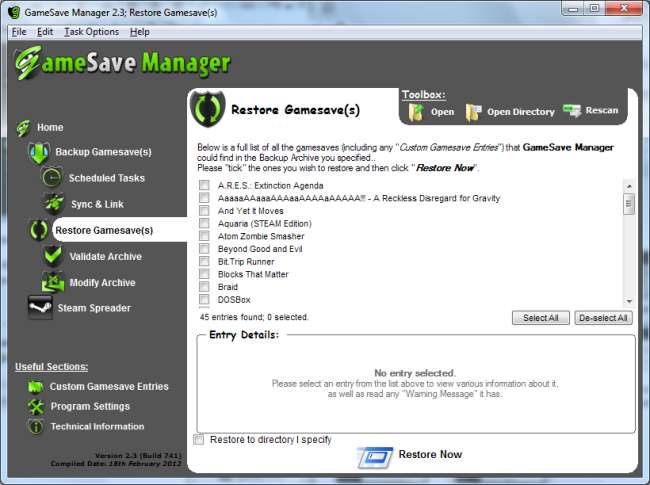Tick the Beyond Good and Evil checkbox

coord(204,248)
